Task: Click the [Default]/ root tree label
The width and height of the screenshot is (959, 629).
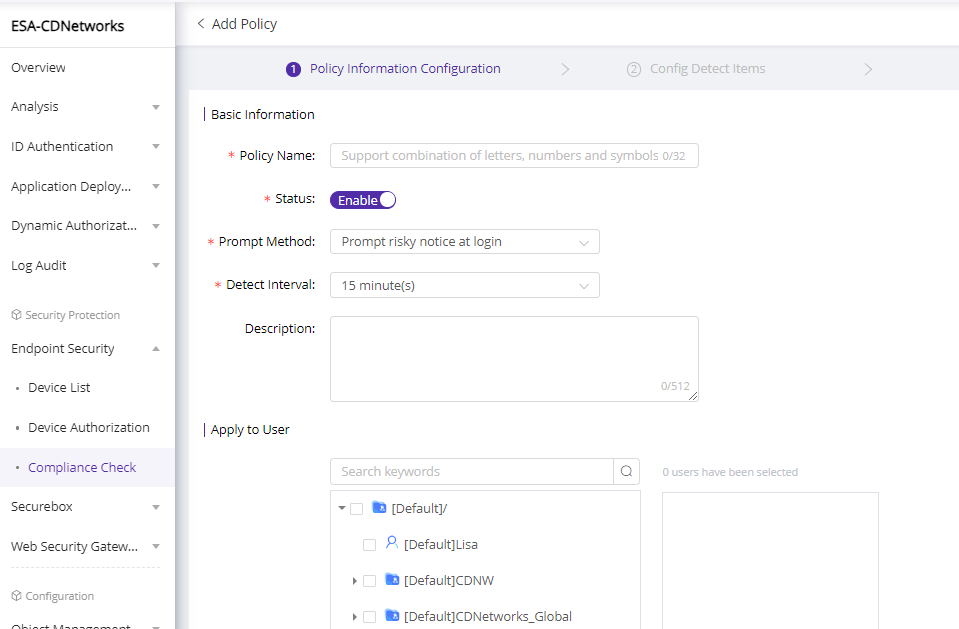Action: tap(419, 508)
